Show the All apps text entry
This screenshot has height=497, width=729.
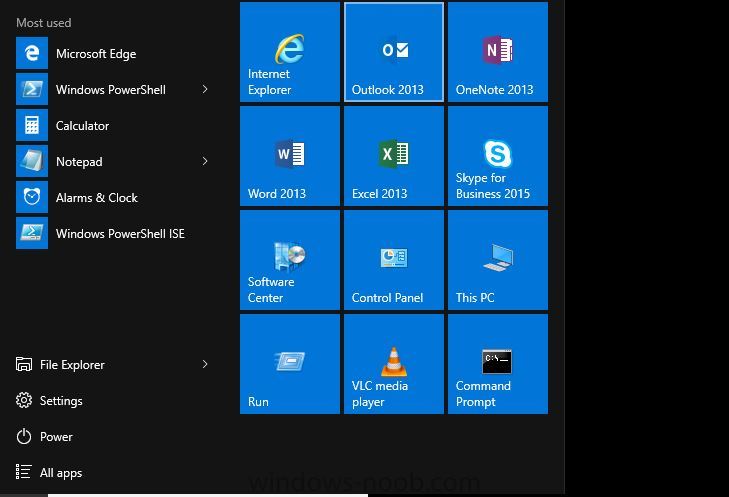click(x=61, y=473)
